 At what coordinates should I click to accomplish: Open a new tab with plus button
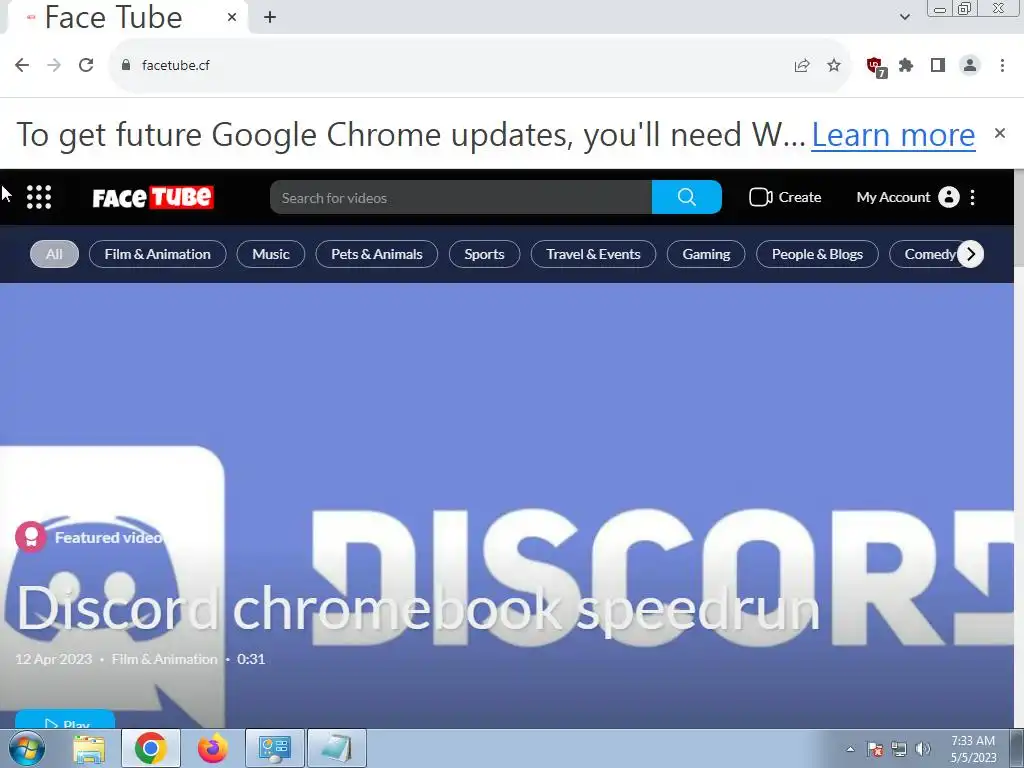coord(270,17)
